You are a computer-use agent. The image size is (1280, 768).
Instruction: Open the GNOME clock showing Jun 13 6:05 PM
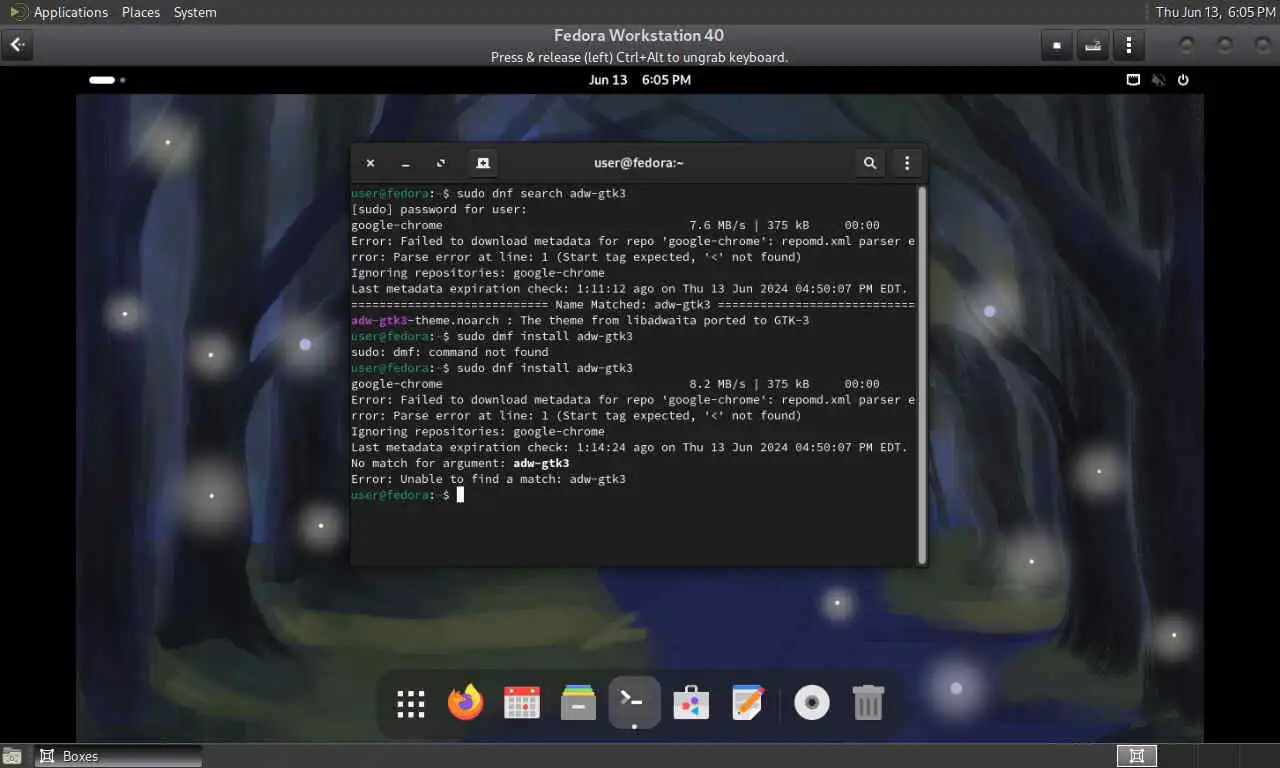tap(640, 80)
